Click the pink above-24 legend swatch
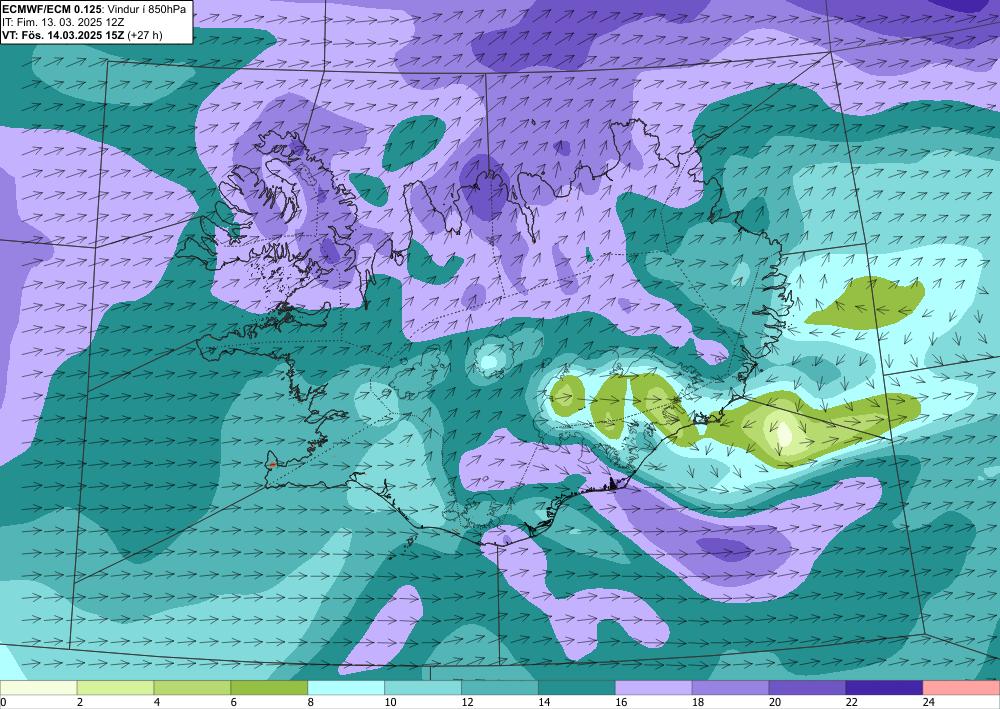The width and height of the screenshot is (1000, 709). pyautogui.click(x=961, y=688)
